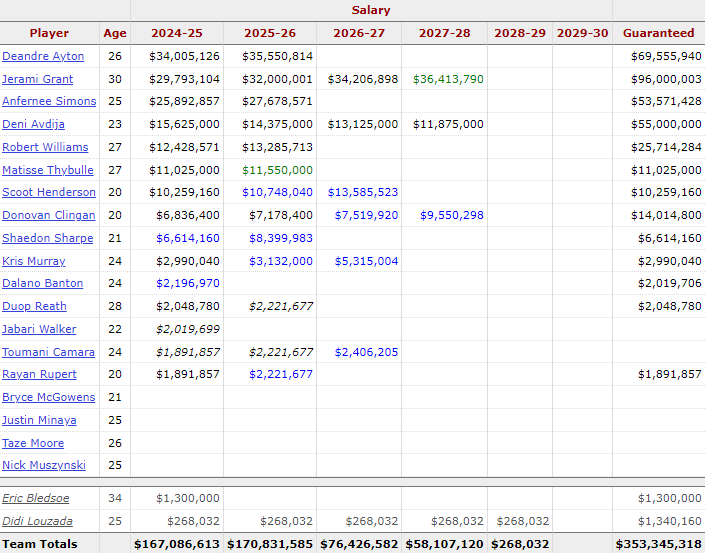
Task: Click the Scoot Henderson link
Action: (49, 192)
